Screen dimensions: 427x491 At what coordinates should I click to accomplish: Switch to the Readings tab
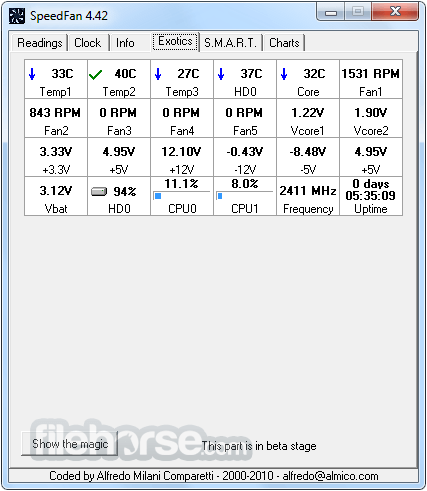coord(40,43)
